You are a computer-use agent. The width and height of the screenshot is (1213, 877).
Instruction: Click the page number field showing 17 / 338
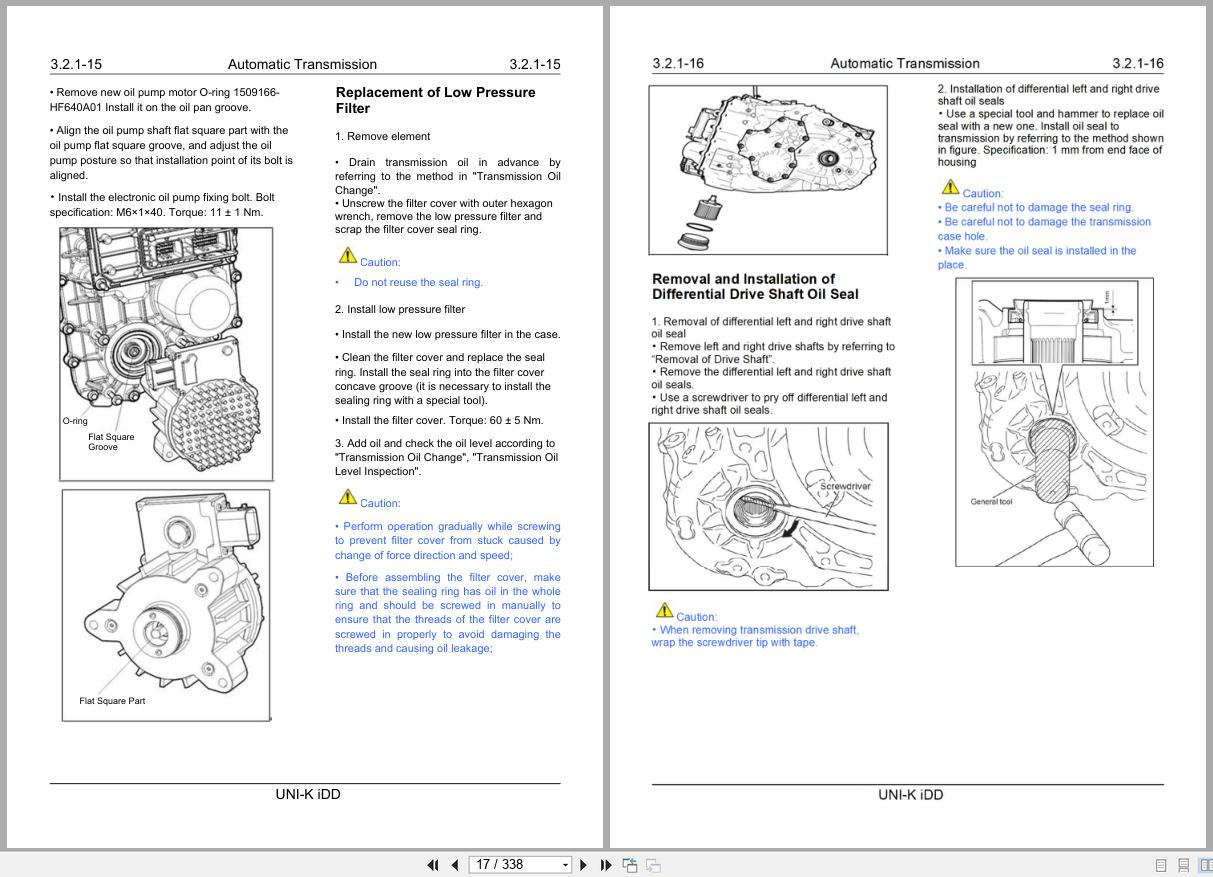[505, 864]
